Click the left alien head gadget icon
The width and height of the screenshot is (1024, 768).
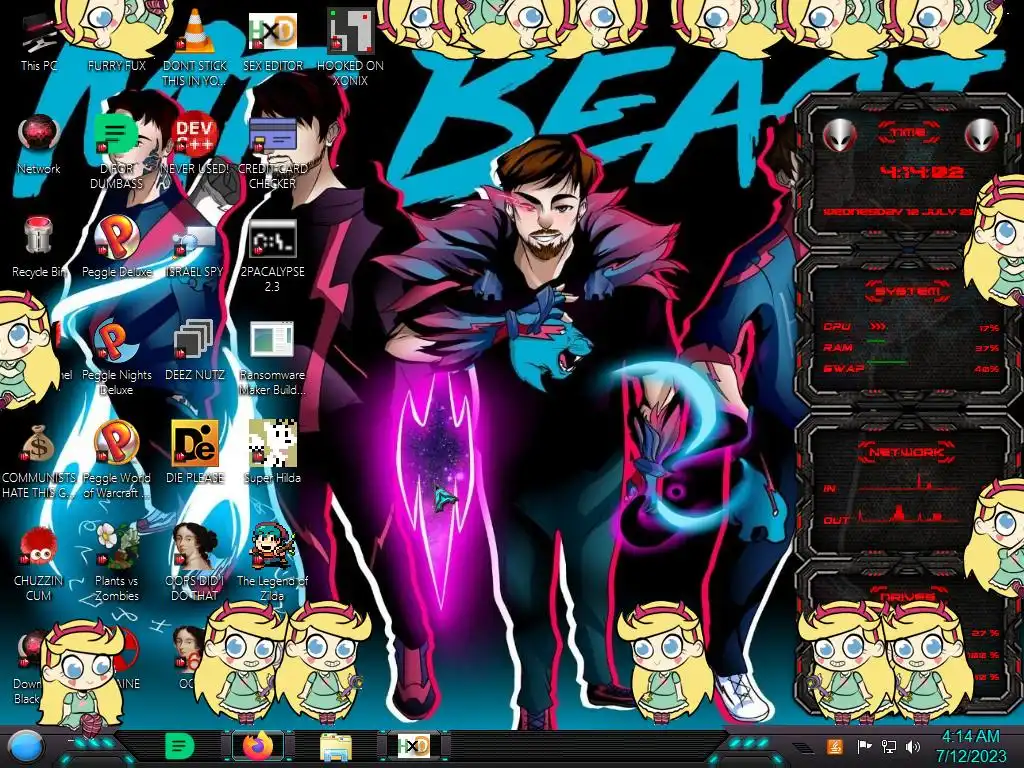coord(839,135)
